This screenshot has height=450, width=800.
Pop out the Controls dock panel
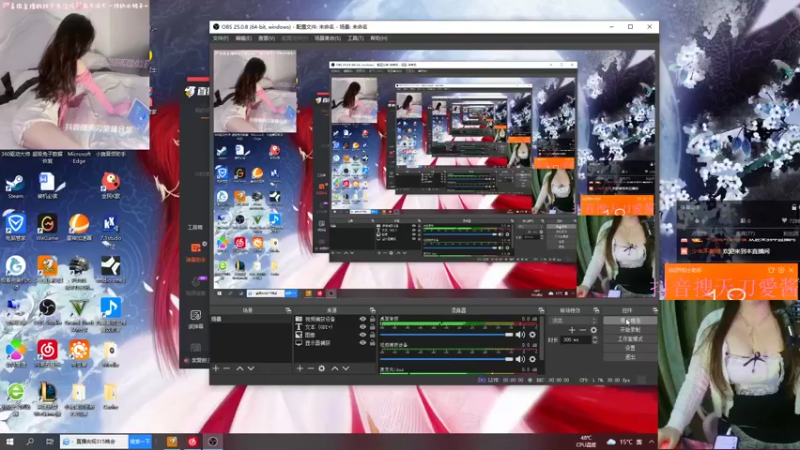655,310
